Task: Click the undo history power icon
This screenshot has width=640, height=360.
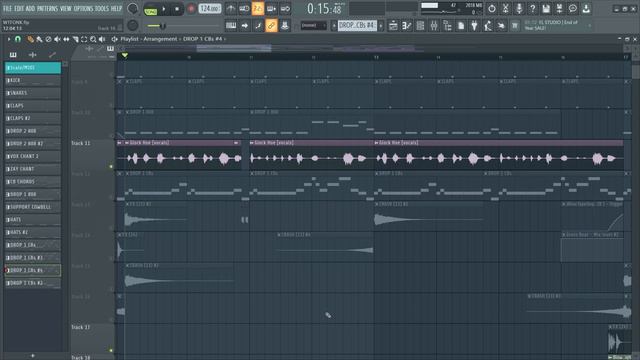Action: pyautogui.click(x=492, y=9)
